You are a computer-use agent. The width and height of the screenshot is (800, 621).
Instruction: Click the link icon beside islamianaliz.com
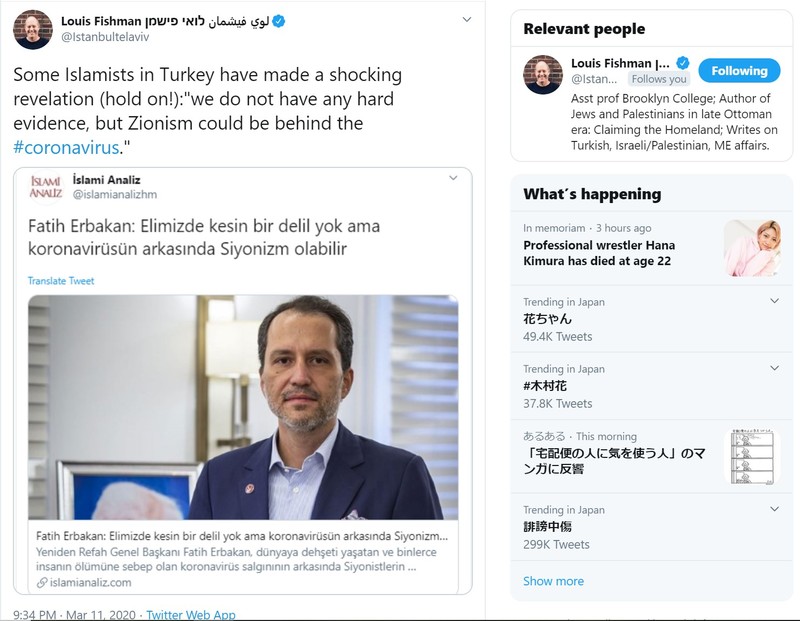(41, 582)
